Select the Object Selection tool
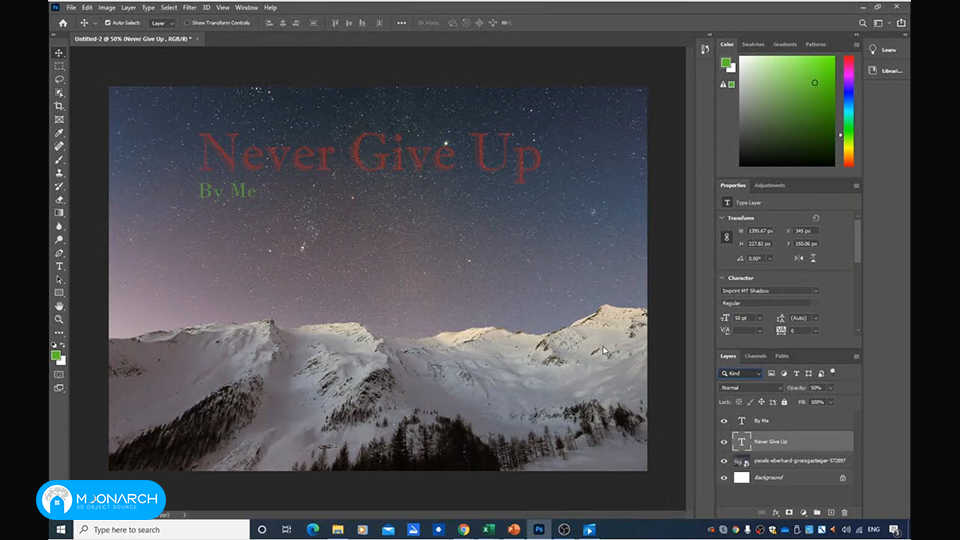960x540 pixels. [x=59, y=93]
